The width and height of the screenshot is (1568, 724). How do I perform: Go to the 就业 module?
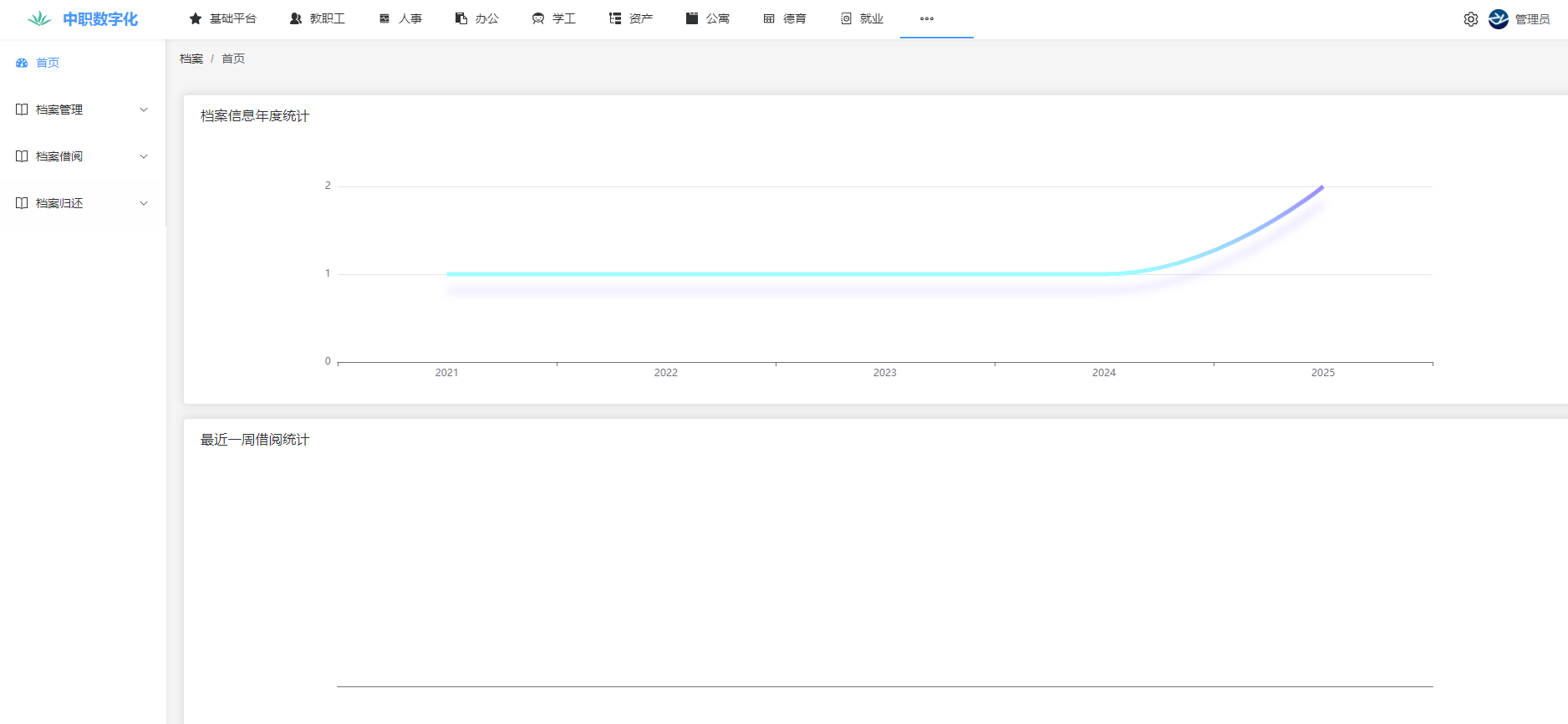[x=862, y=18]
